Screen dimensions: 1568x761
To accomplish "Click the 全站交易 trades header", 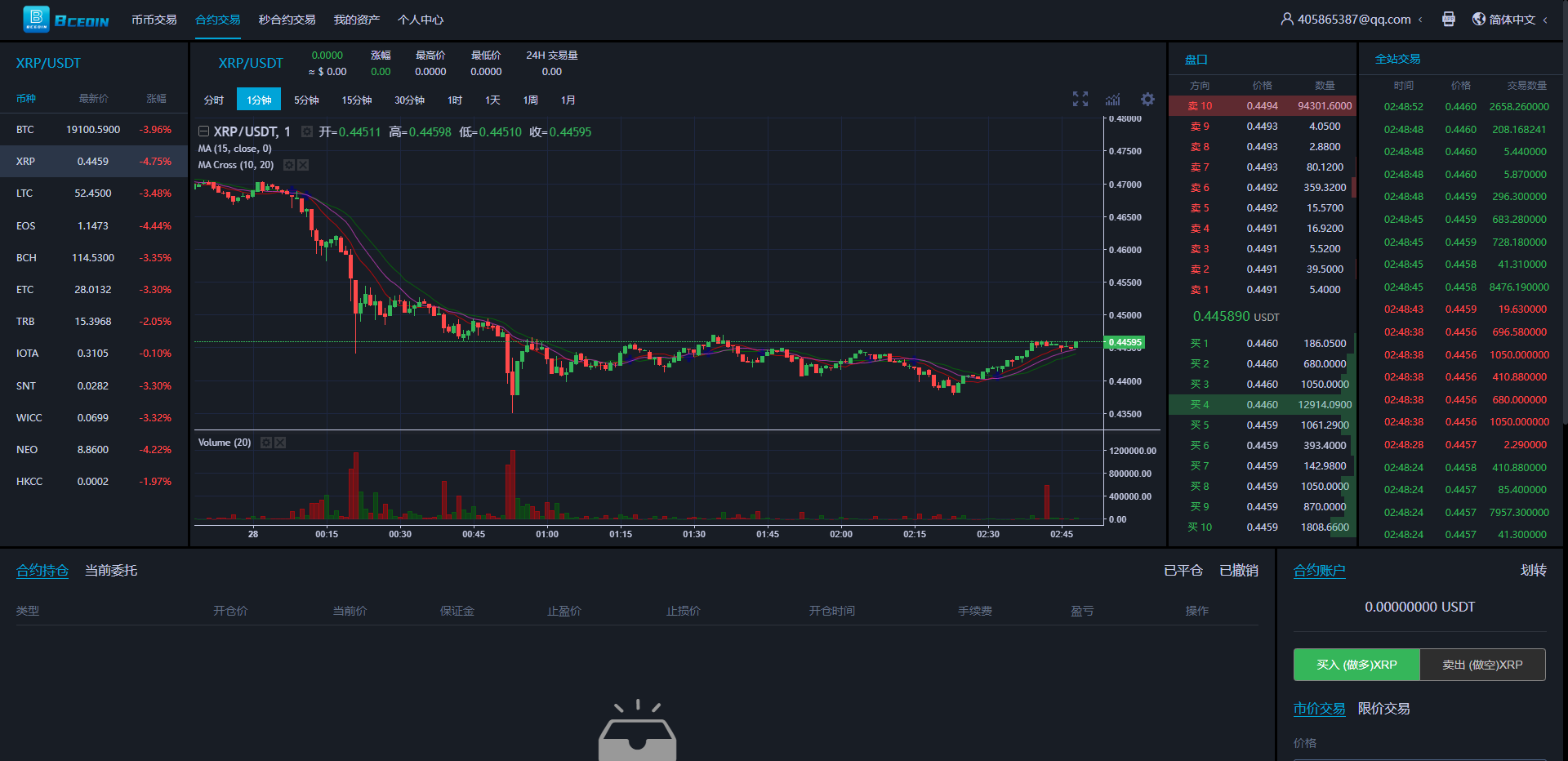I will pos(1398,59).
